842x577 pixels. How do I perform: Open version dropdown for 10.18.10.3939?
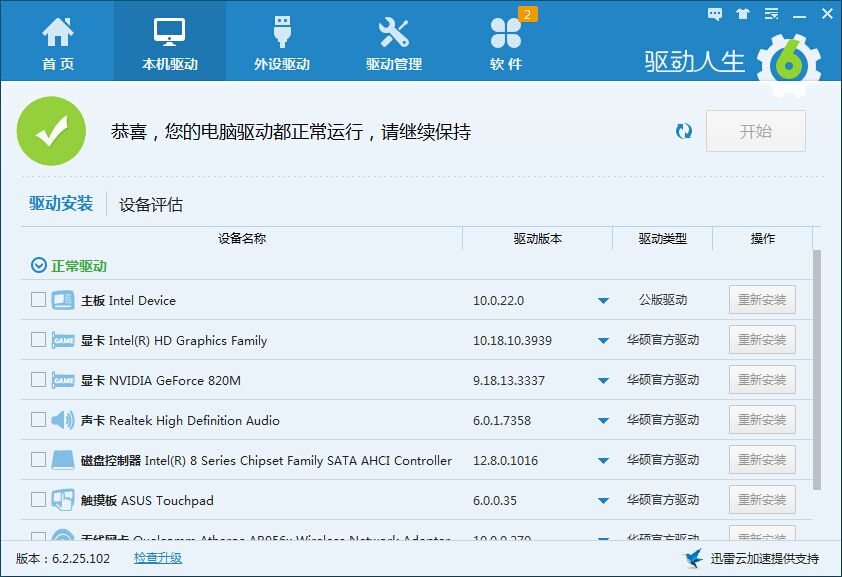[x=603, y=341]
